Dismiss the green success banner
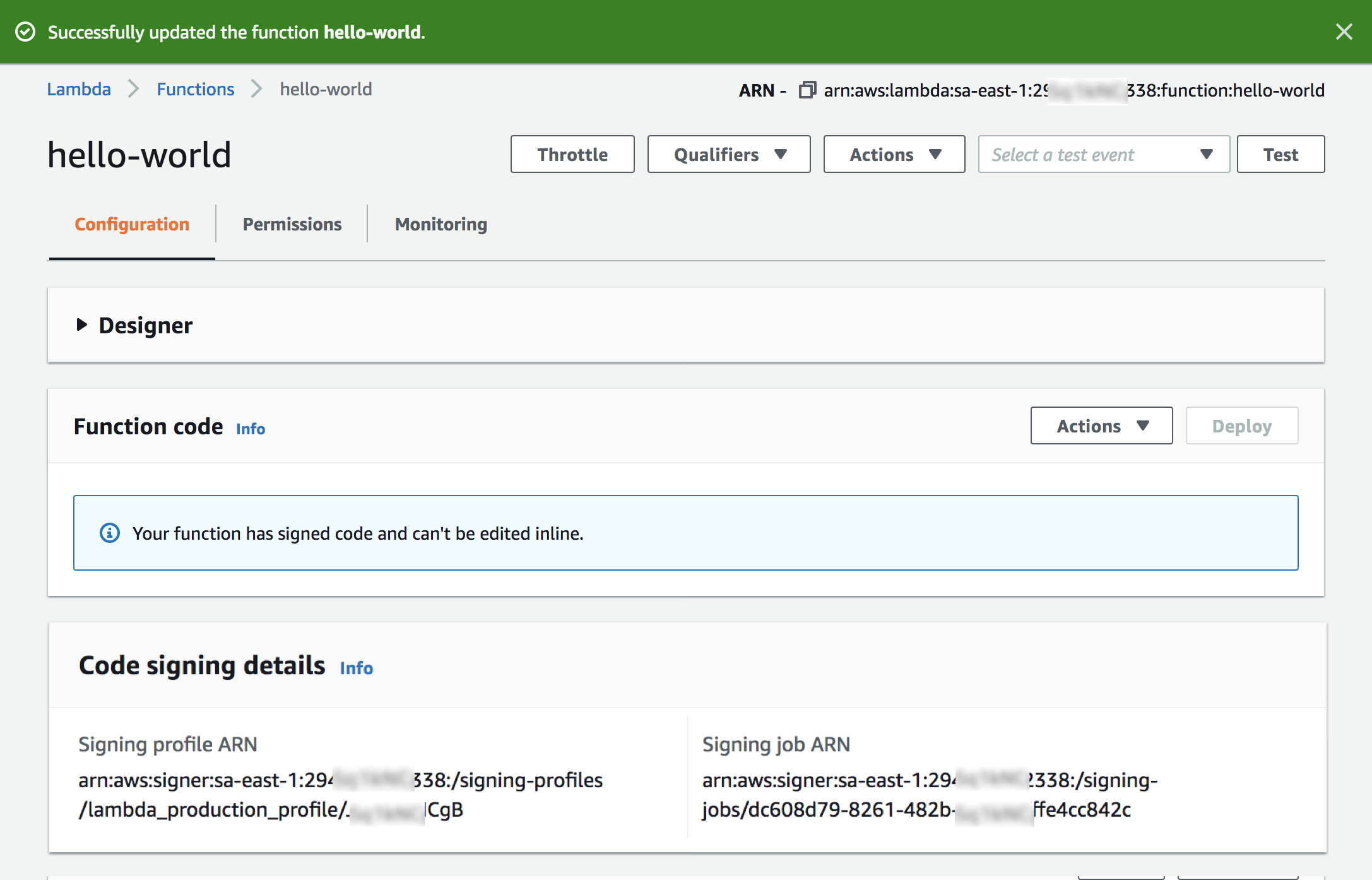Image resolution: width=1372 pixels, height=880 pixels. click(x=1344, y=32)
